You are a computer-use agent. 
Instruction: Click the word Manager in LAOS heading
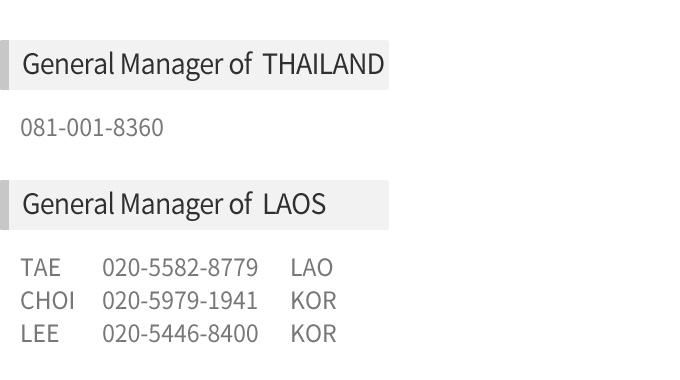coord(171,205)
